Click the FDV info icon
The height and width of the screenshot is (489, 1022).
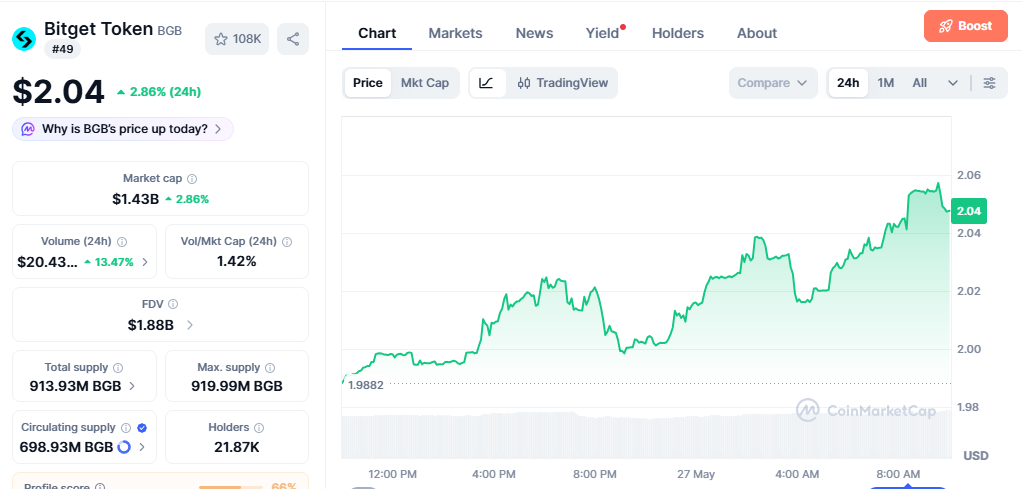click(x=173, y=304)
